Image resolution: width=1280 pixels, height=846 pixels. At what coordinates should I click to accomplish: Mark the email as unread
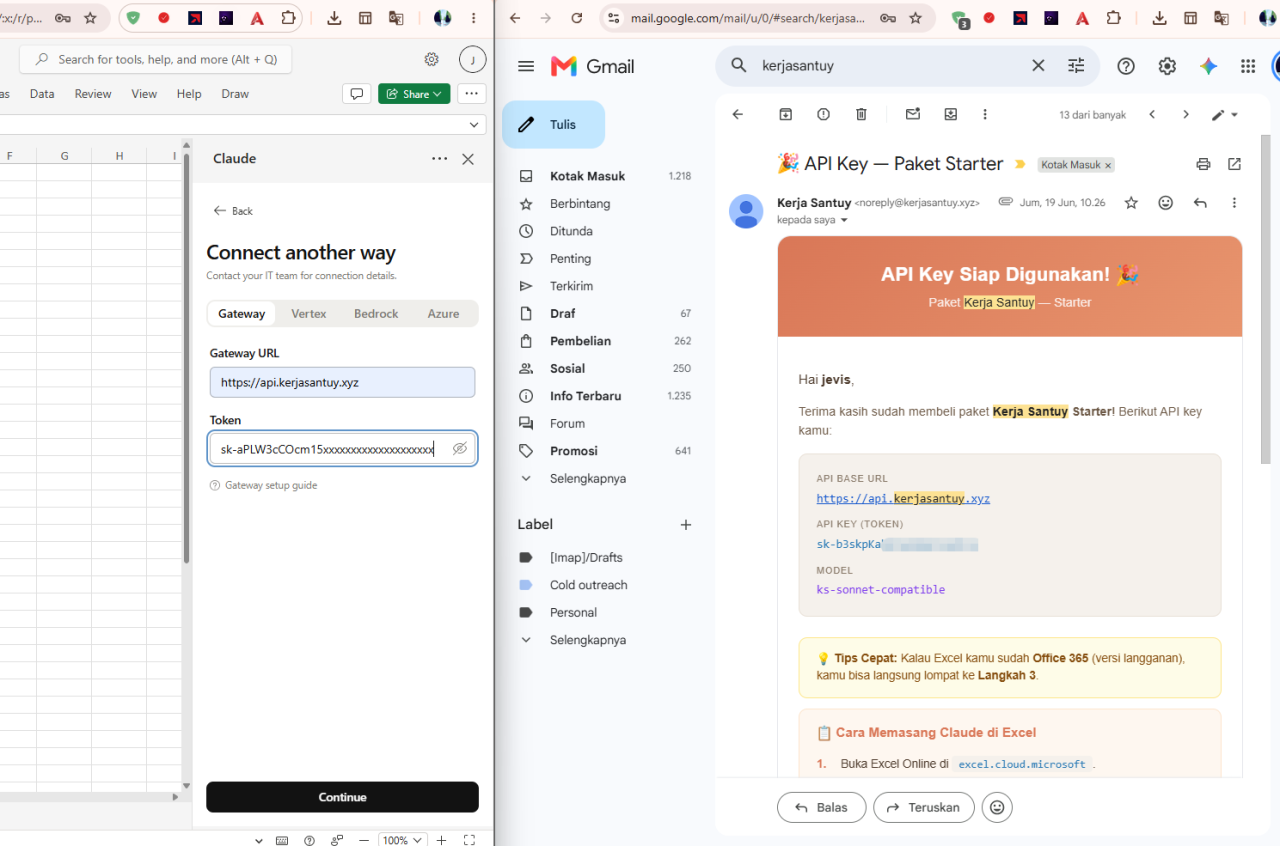(913, 115)
